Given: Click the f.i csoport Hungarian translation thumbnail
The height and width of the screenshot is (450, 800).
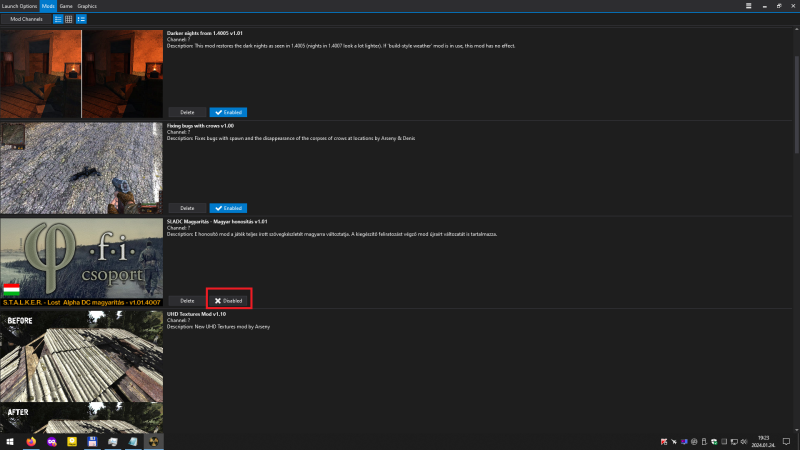Looking at the screenshot, I should coord(82,262).
